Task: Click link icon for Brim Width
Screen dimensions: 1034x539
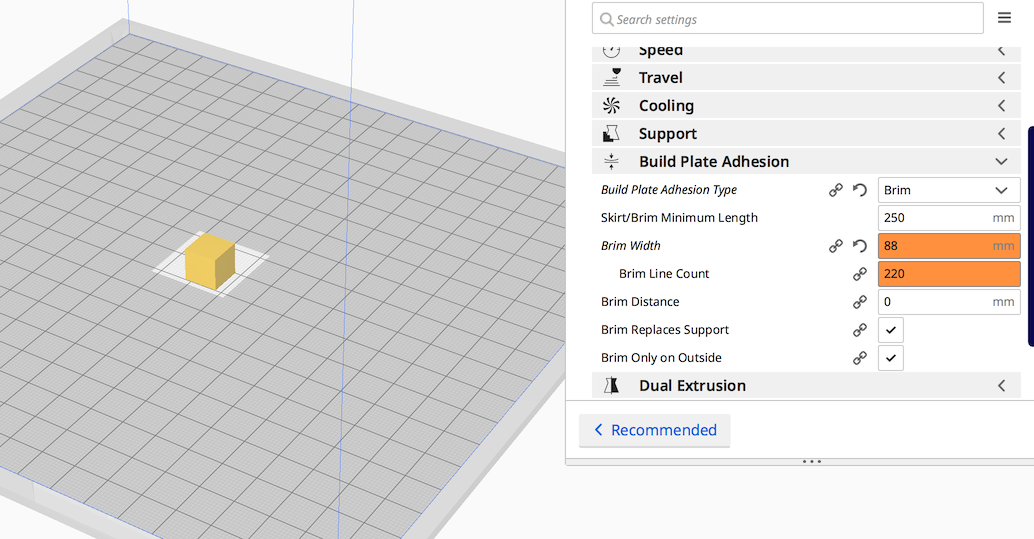Action: point(836,246)
